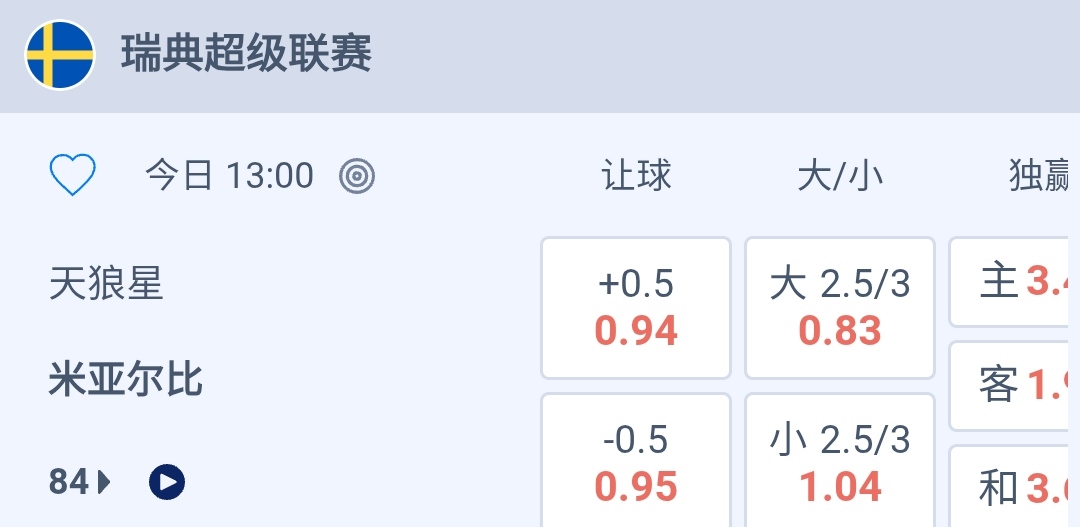Open the 米亚尔比 team name
Viewport: 1080px width, 527px height.
click(126, 380)
